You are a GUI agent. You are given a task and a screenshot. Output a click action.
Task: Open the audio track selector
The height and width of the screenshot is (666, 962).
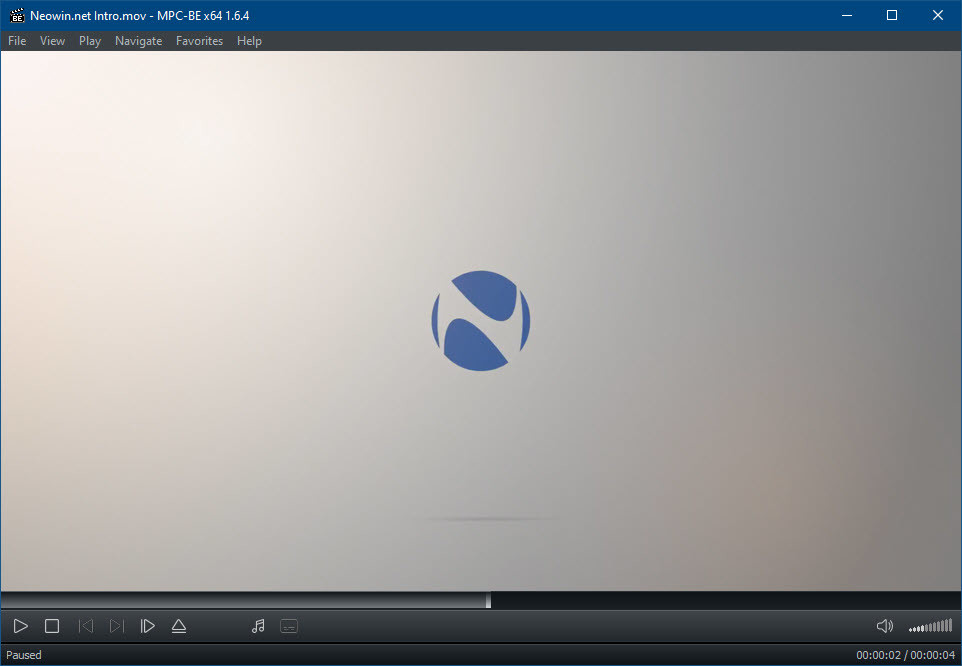click(258, 626)
